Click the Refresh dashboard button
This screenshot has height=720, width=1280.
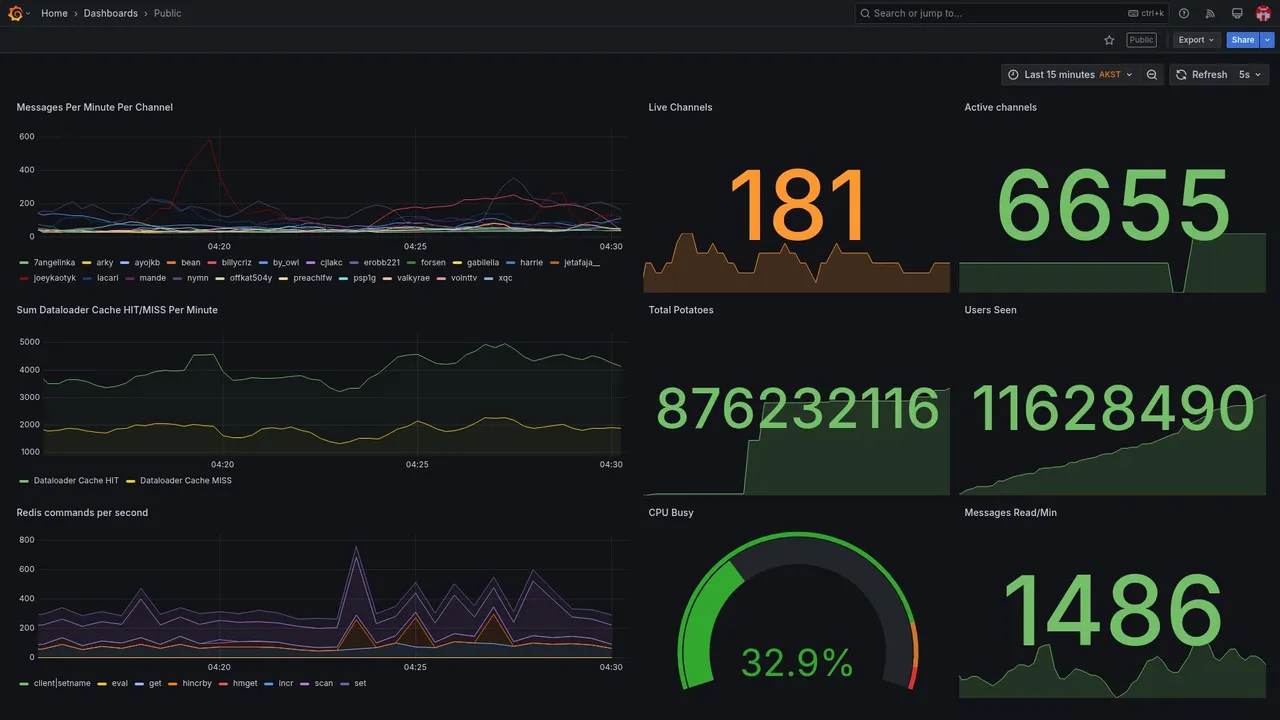coord(1201,75)
